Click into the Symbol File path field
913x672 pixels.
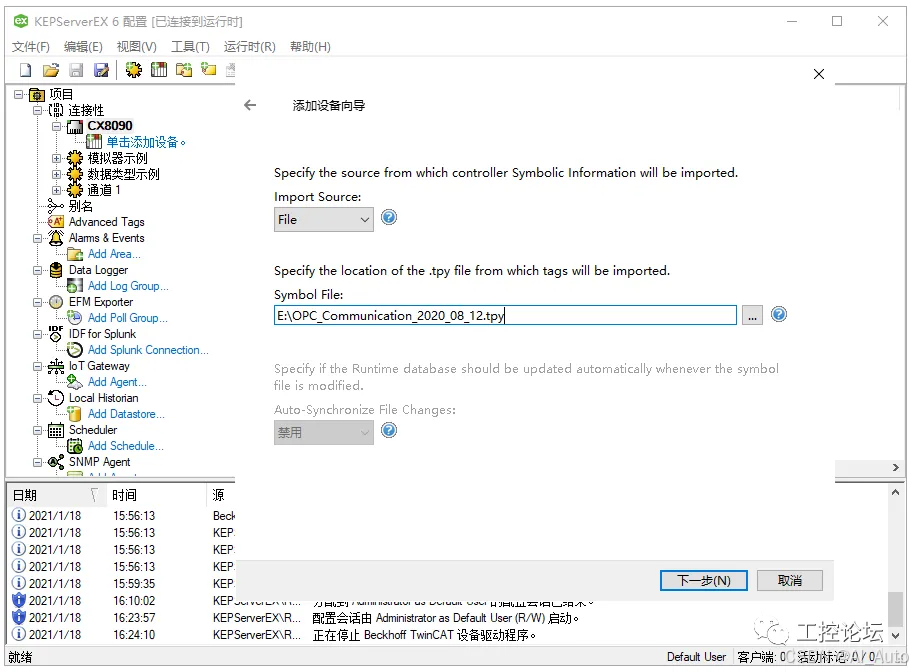coord(505,316)
